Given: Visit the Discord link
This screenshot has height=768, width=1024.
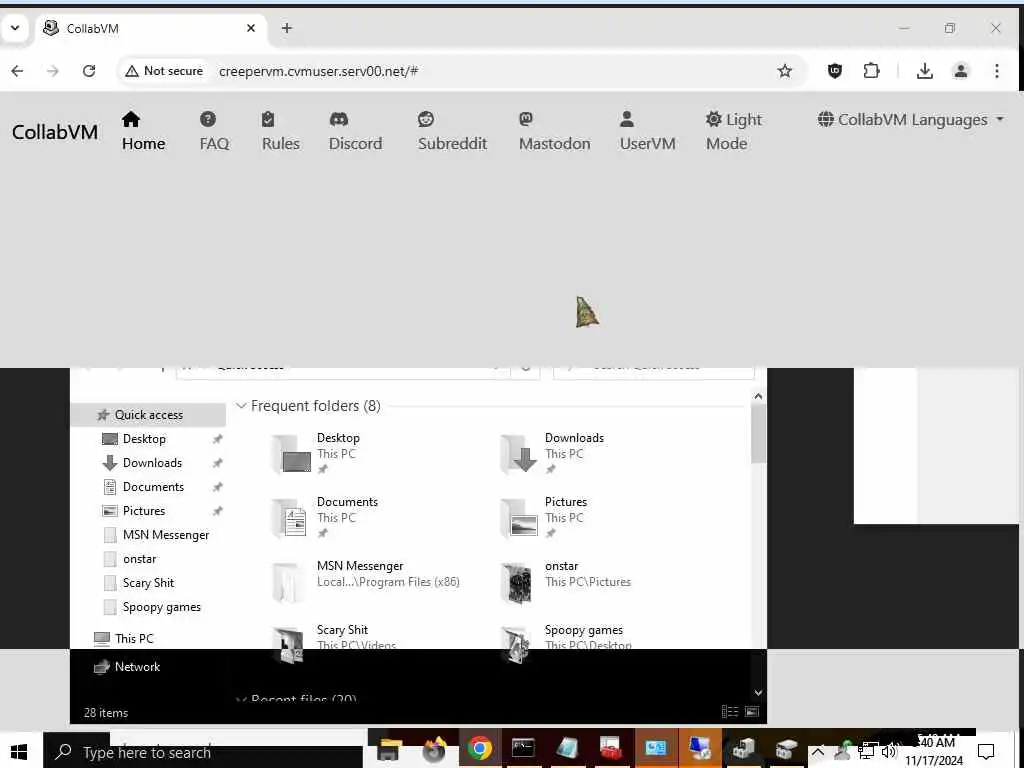Looking at the screenshot, I should (355, 131).
